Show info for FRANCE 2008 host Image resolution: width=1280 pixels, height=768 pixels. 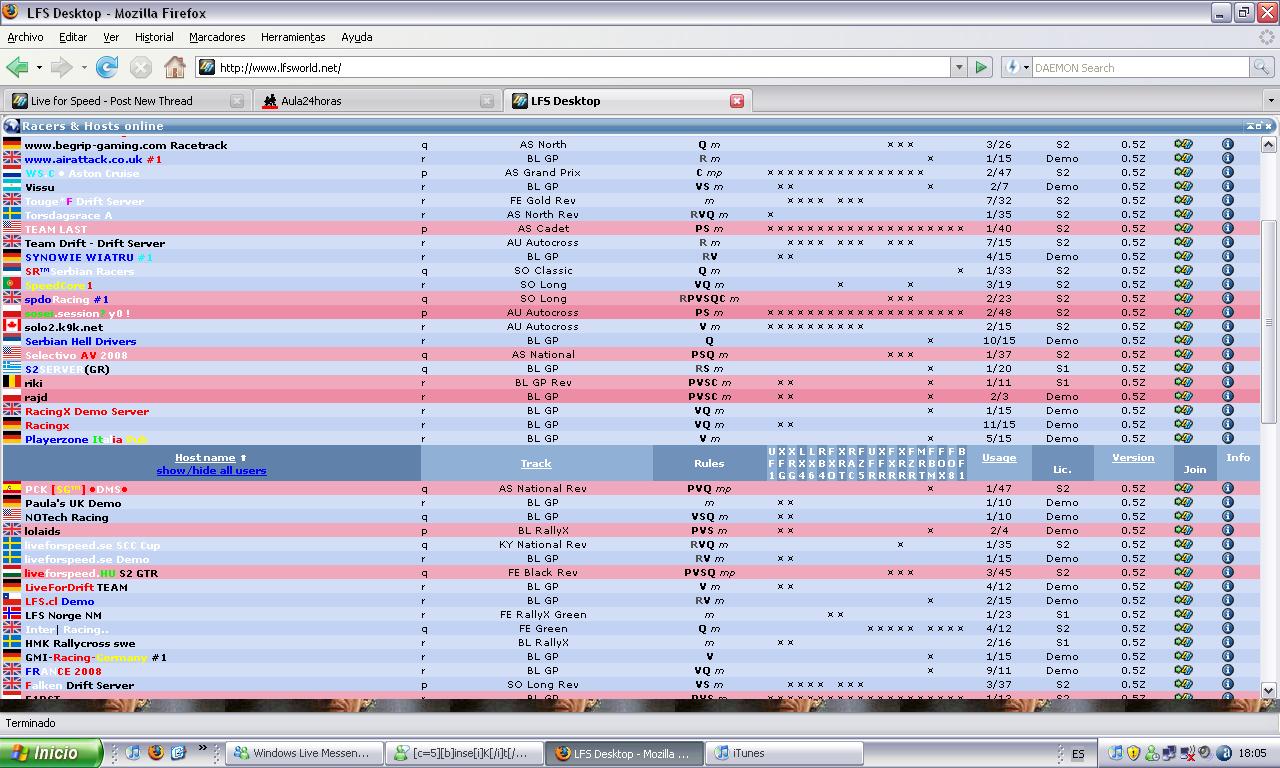tap(1227, 671)
